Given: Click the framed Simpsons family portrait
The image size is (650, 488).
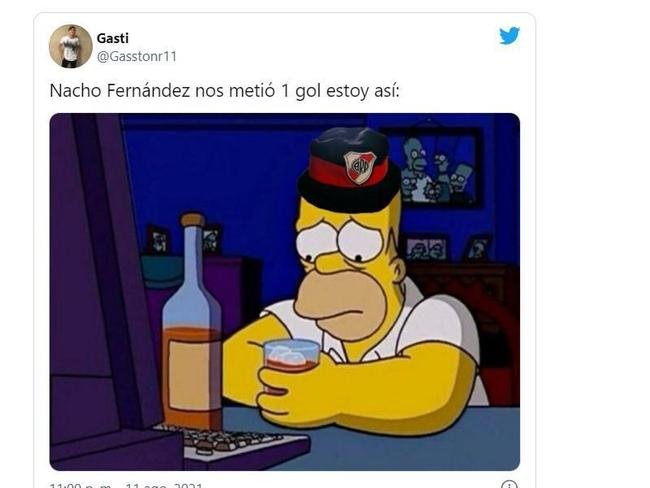Looking at the screenshot, I should click(437, 168).
